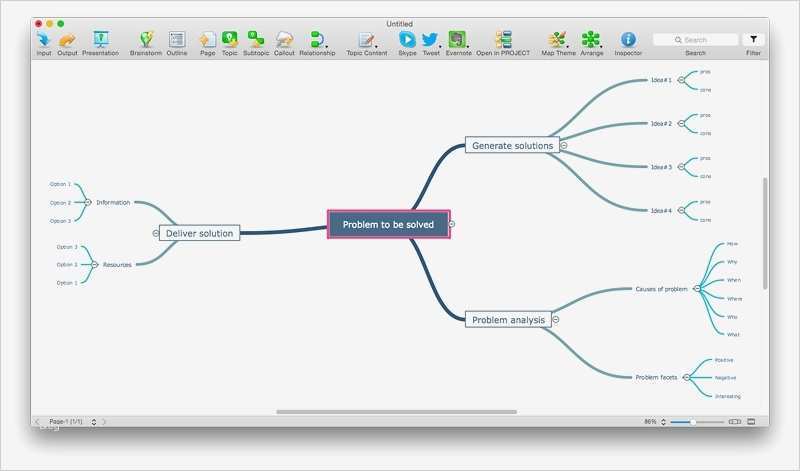Click the Page toolbar icon
Image resolution: width=800 pixels, height=471 pixels.
coord(208,39)
